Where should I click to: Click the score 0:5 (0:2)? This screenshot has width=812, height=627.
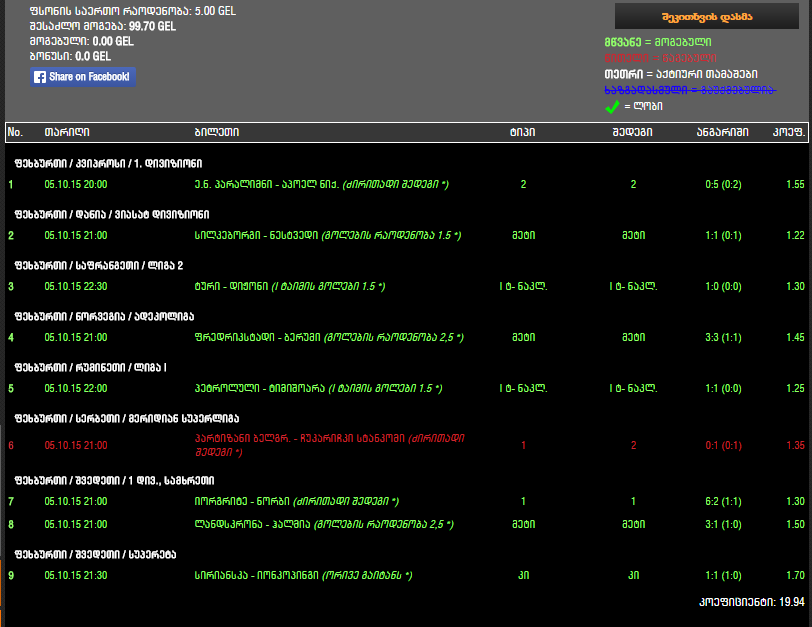[723, 184]
